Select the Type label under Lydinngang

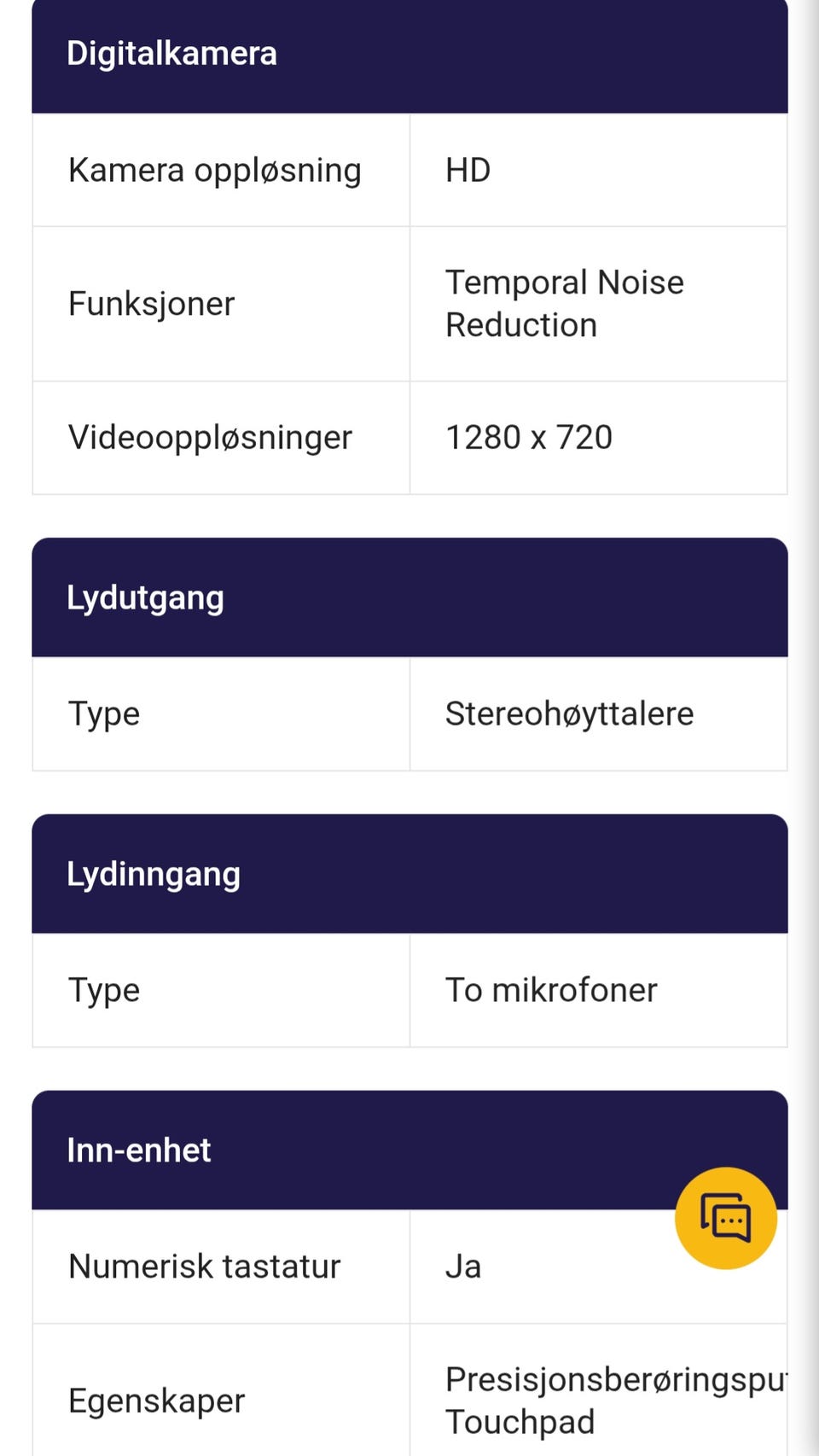[x=104, y=991]
